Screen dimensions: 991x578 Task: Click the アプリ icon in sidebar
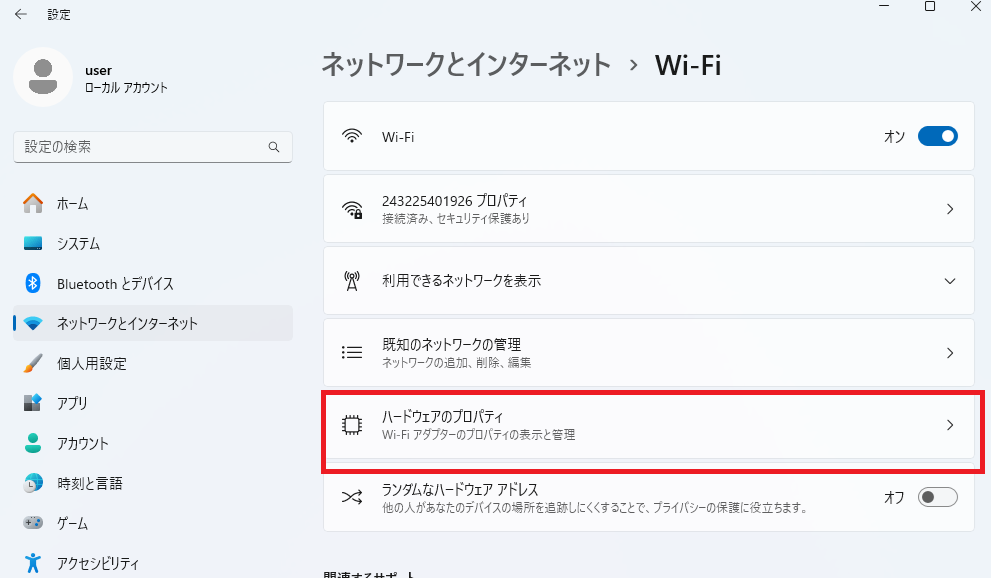(33, 404)
